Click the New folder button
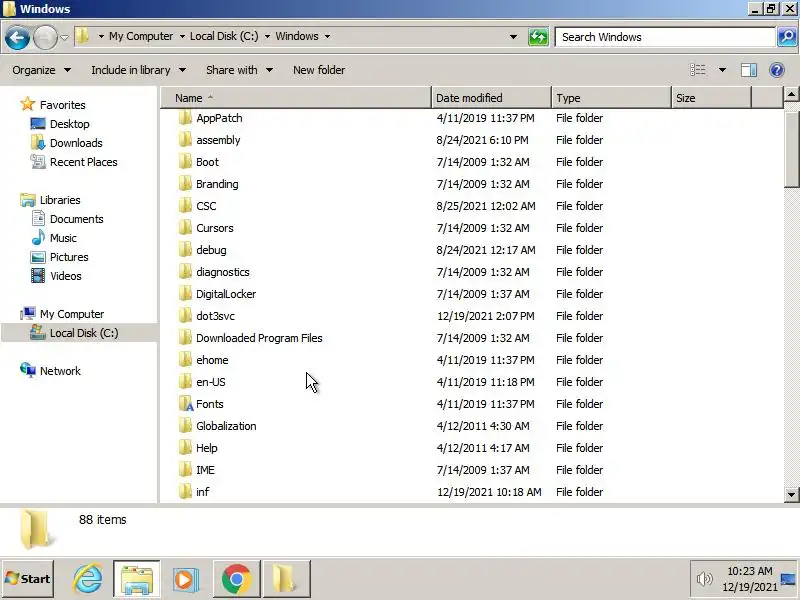This screenshot has height=600, width=800. pyautogui.click(x=319, y=70)
